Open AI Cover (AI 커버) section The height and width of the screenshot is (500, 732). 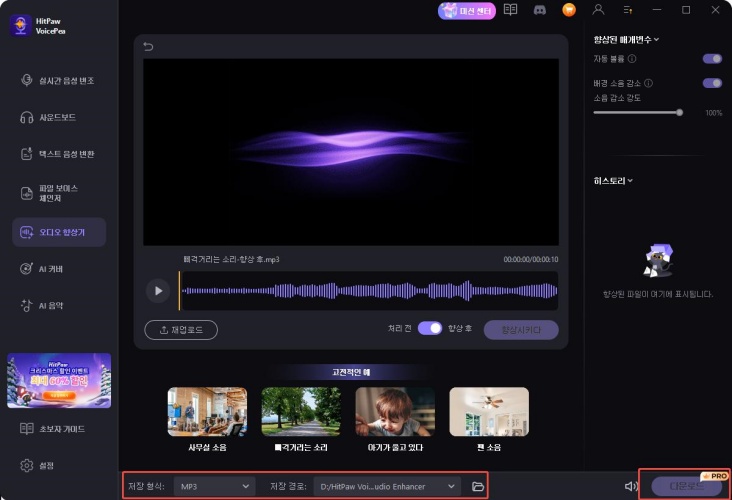[59, 269]
